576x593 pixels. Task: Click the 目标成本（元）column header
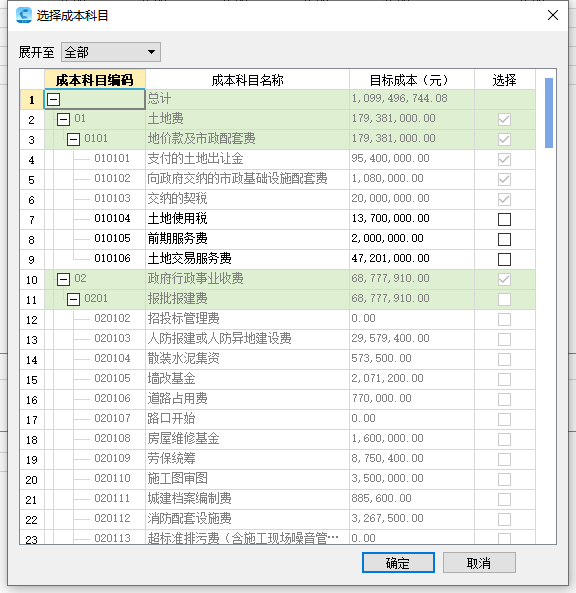coord(411,80)
